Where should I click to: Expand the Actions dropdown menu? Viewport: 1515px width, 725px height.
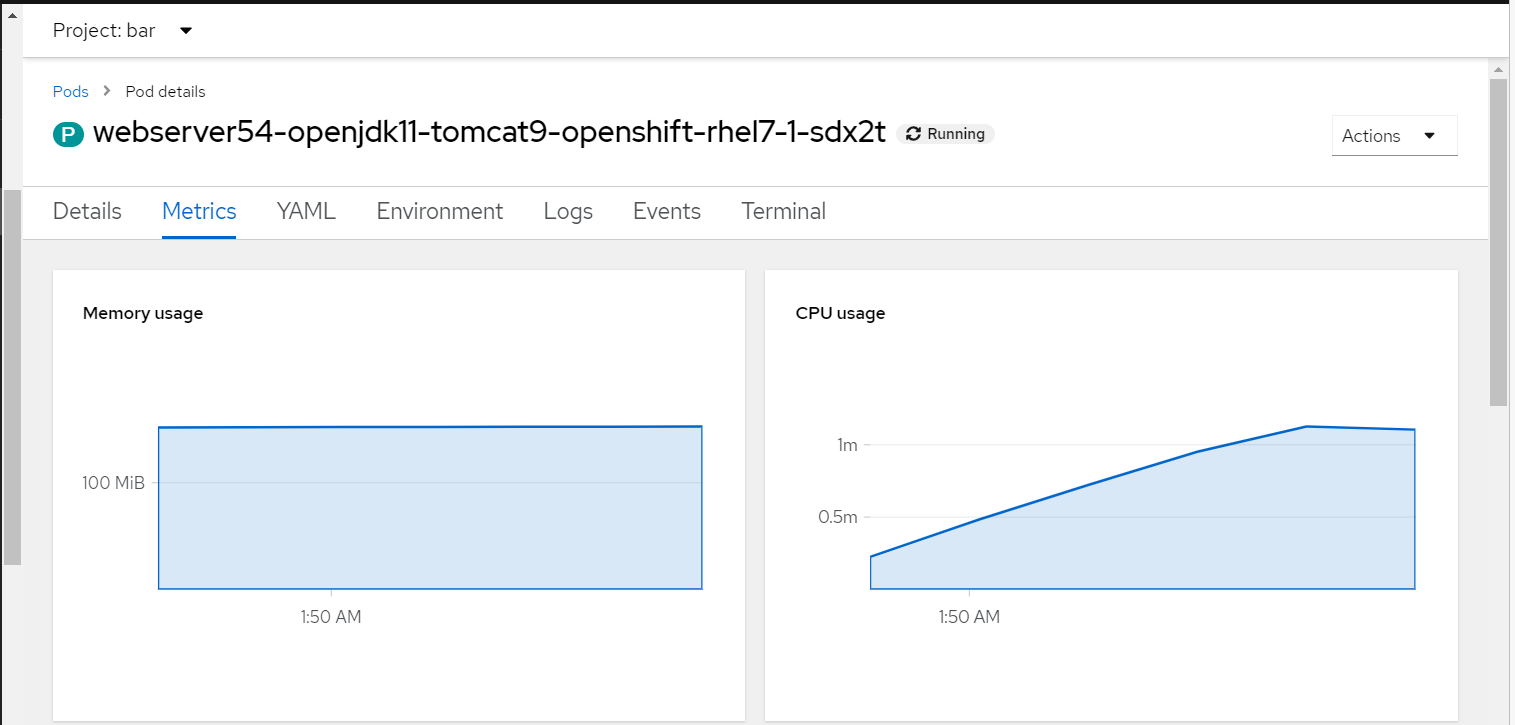click(1394, 136)
